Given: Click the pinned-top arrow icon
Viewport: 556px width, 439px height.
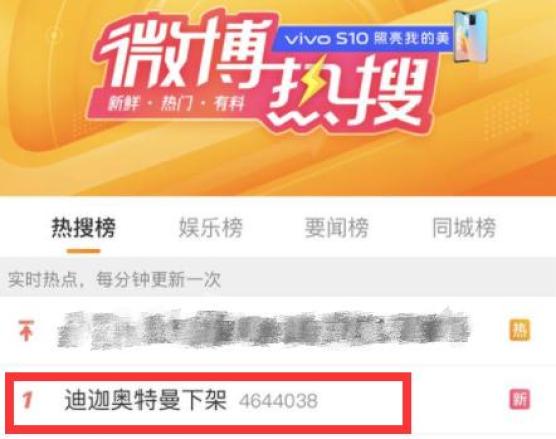Looking at the screenshot, I should 26,330.
